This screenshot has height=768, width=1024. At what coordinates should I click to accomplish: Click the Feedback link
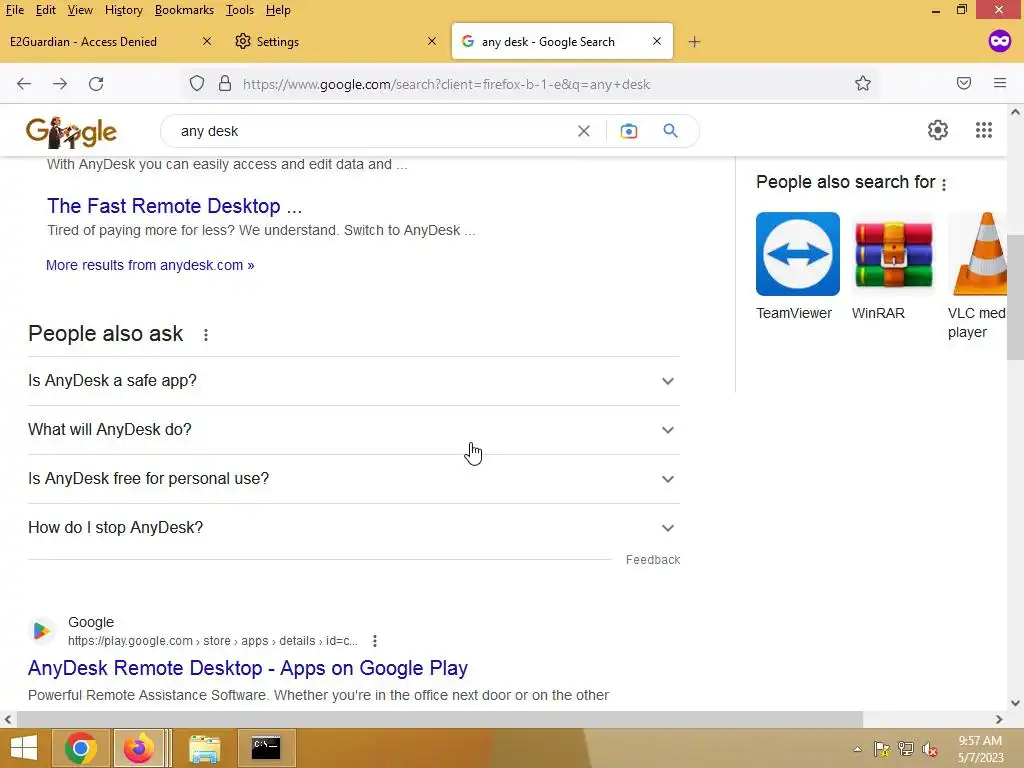point(653,560)
